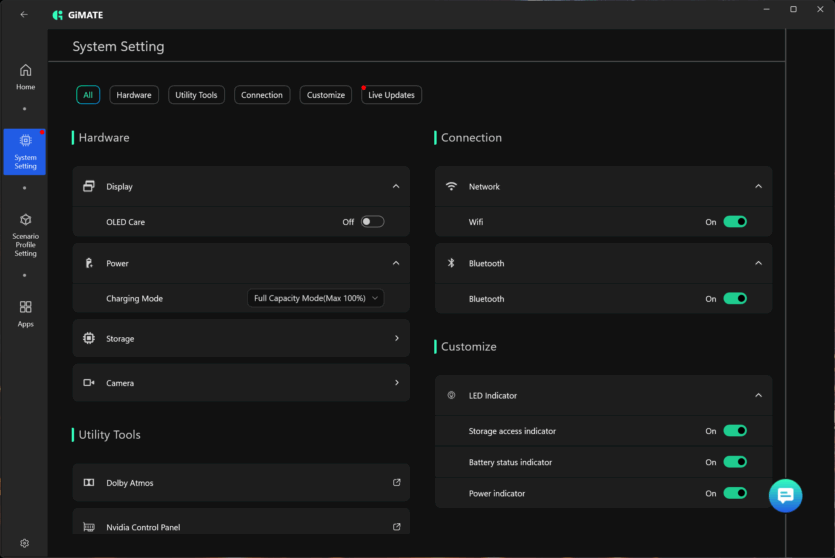The width and height of the screenshot is (835, 558).
Task: Open Nvidia Control Panel external link icon
Action: (x=396, y=527)
